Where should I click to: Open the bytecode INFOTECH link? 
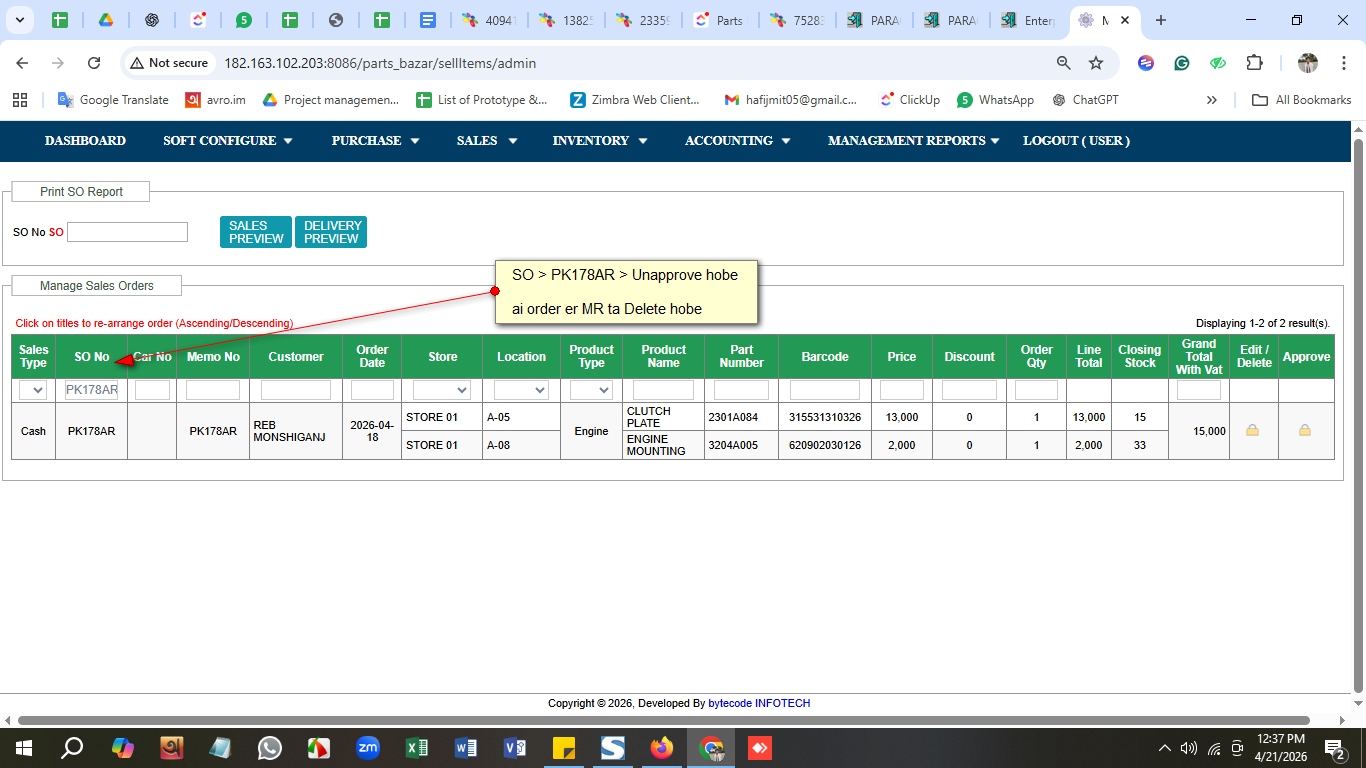[759, 703]
